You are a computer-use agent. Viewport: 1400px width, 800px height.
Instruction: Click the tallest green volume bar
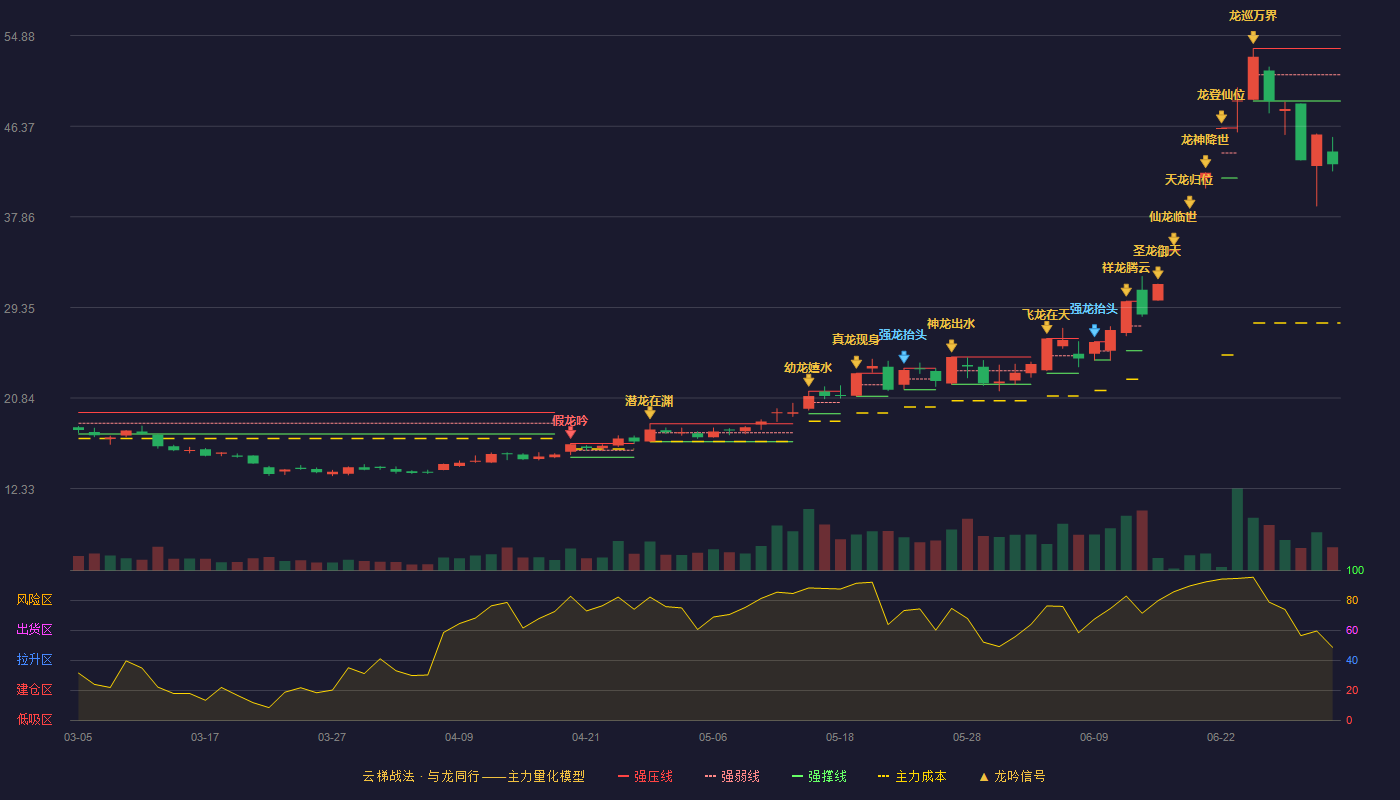1237,529
